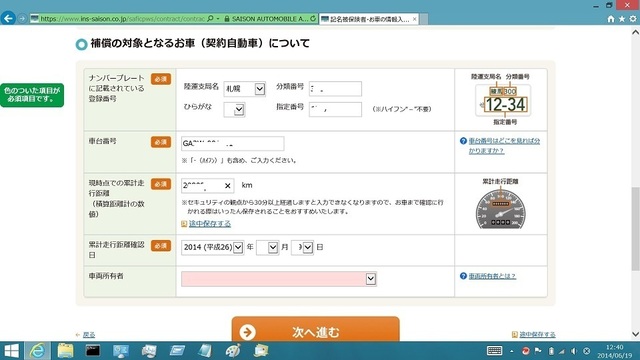
Task: Click help icon beside 車両所有者 link
Action: (463, 276)
